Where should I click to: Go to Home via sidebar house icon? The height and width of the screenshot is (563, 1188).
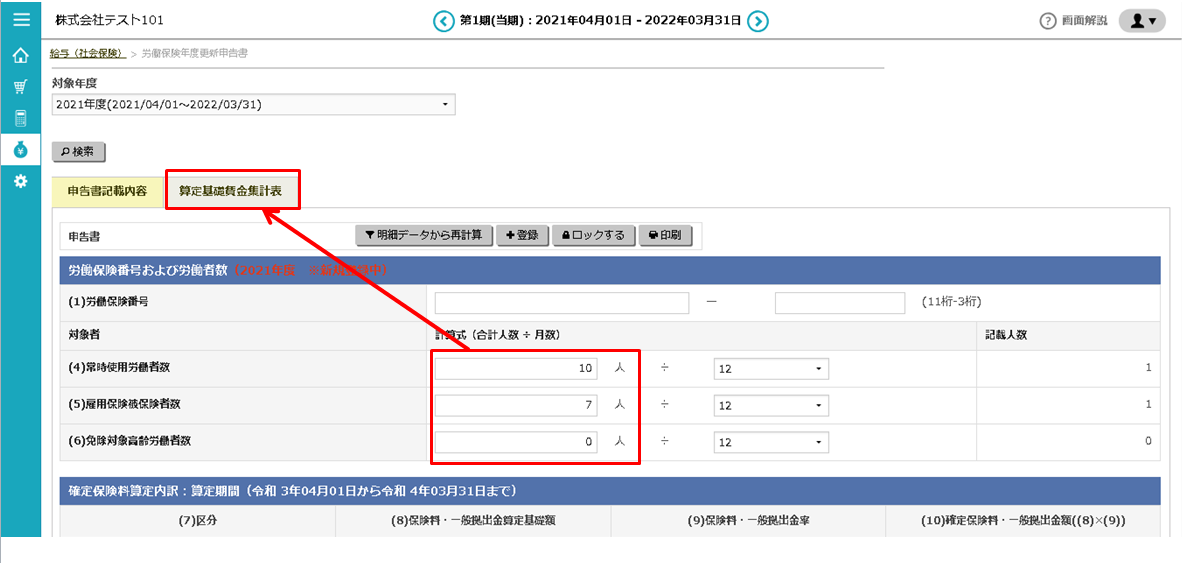(20, 55)
